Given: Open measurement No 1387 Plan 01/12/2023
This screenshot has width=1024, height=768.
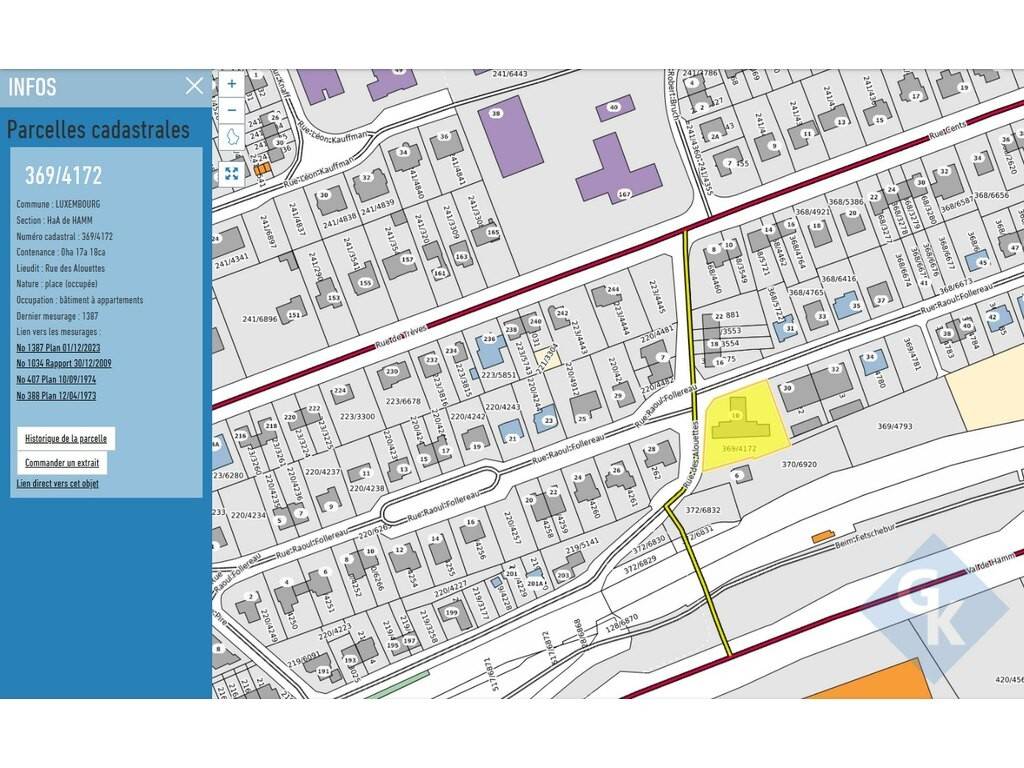Looking at the screenshot, I should coord(64,347).
